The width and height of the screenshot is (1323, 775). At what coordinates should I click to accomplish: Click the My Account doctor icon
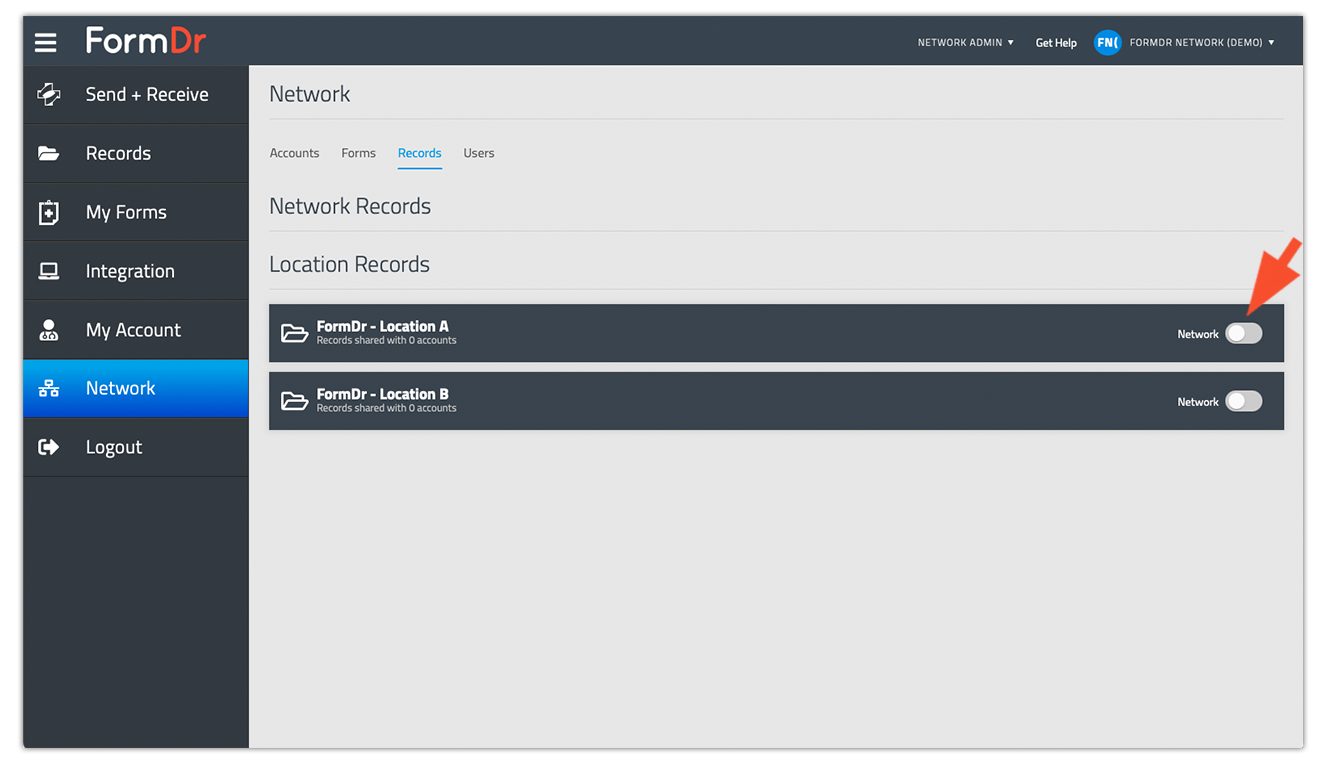click(48, 330)
